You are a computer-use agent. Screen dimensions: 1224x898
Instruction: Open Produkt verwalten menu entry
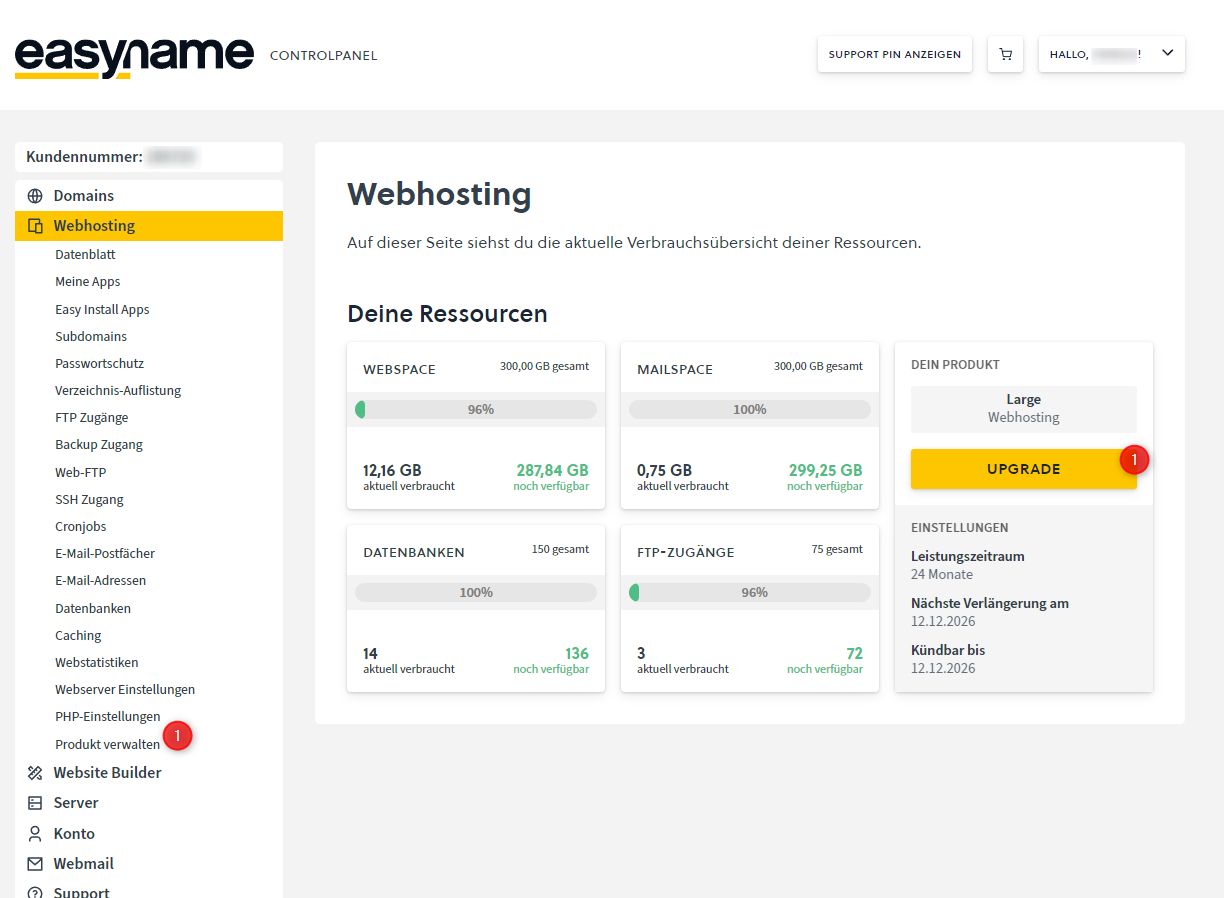tap(107, 744)
